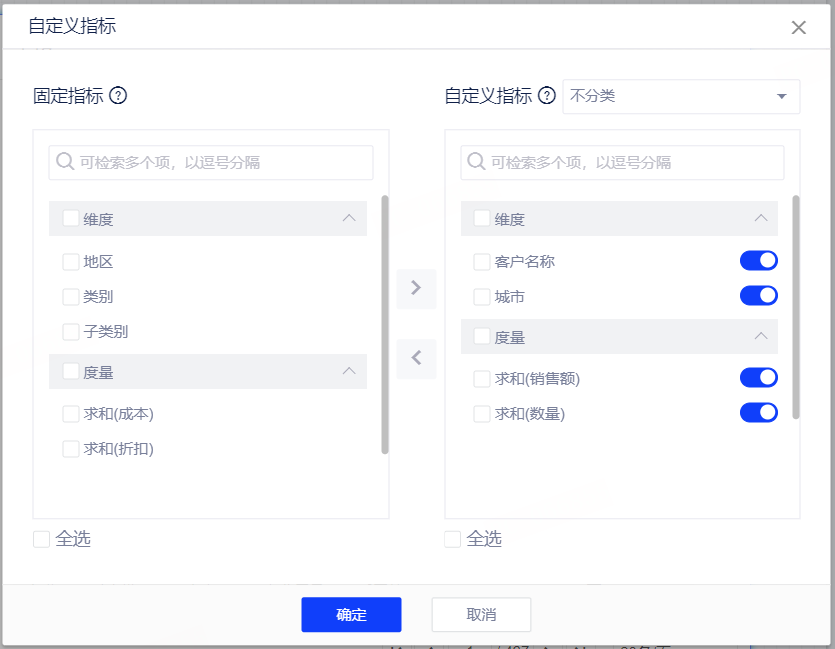Close the 自定义指标 dialog
Screen dimensions: 835x649
coord(798,28)
